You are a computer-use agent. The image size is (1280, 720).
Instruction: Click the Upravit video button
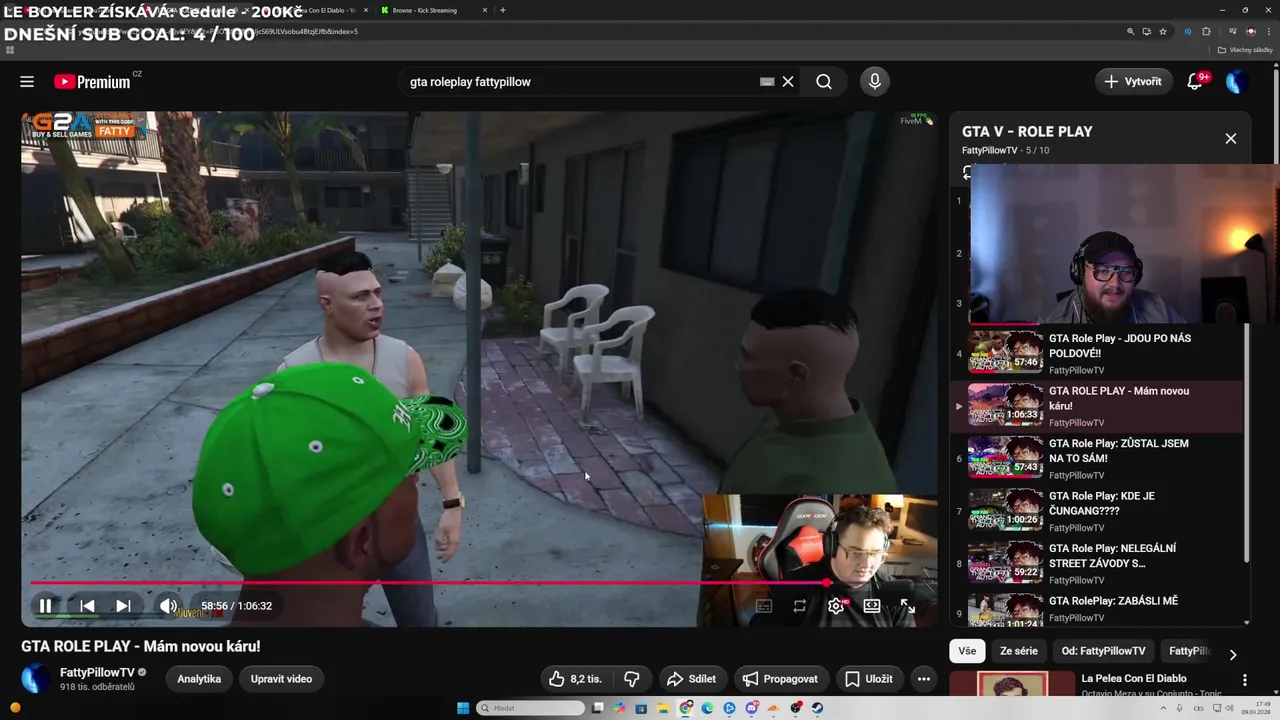[281, 679]
